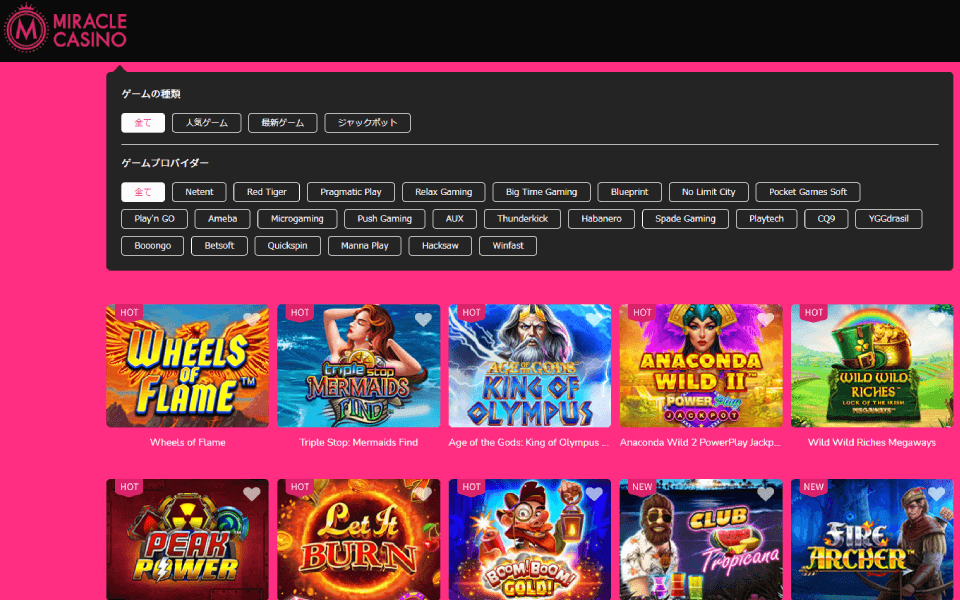Favorite Triple Stop: Mermaids Find heart icon
Image resolution: width=960 pixels, height=600 pixels.
(423, 319)
